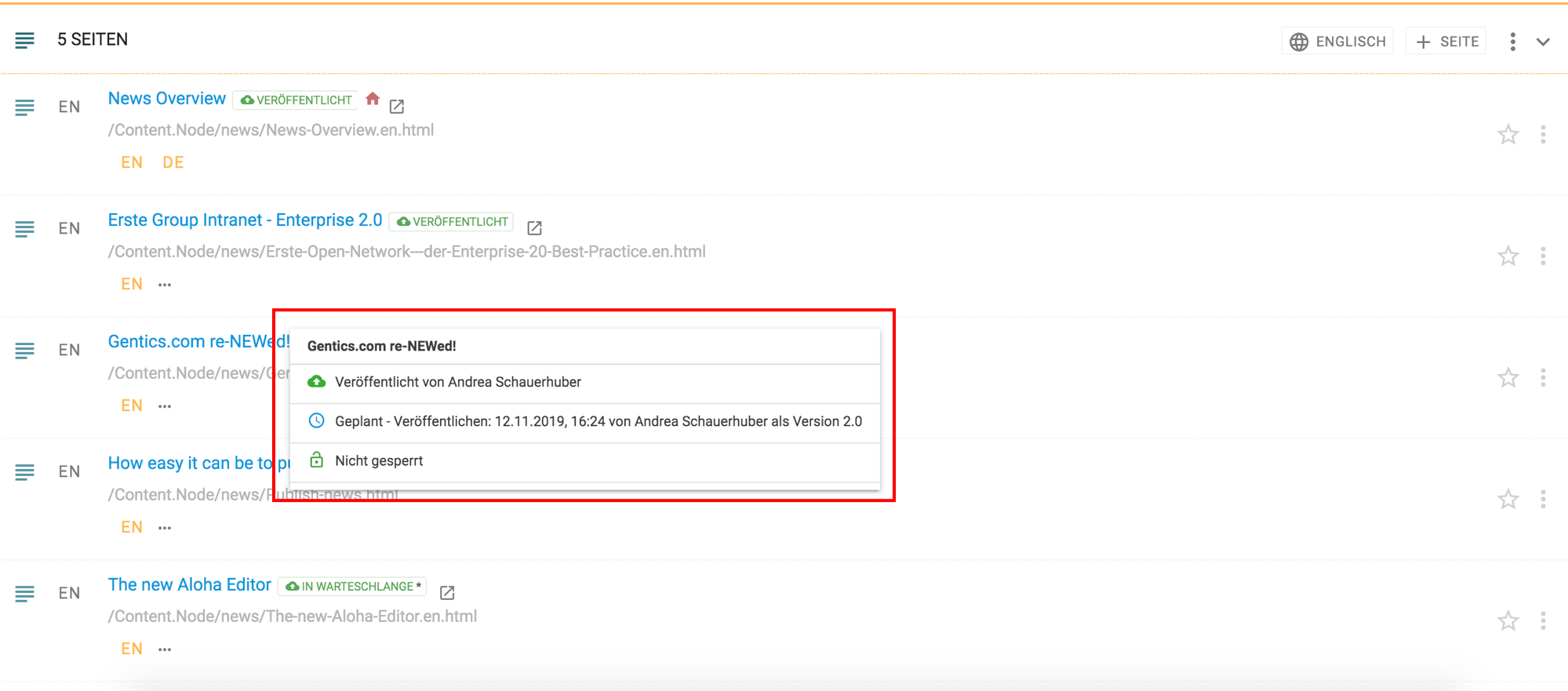Image resolution: width=1568 pixels, height=691 pixels.
Task: Open Erste Group Intranet - Enterprise 2.0 page
Action: [245, 220]
